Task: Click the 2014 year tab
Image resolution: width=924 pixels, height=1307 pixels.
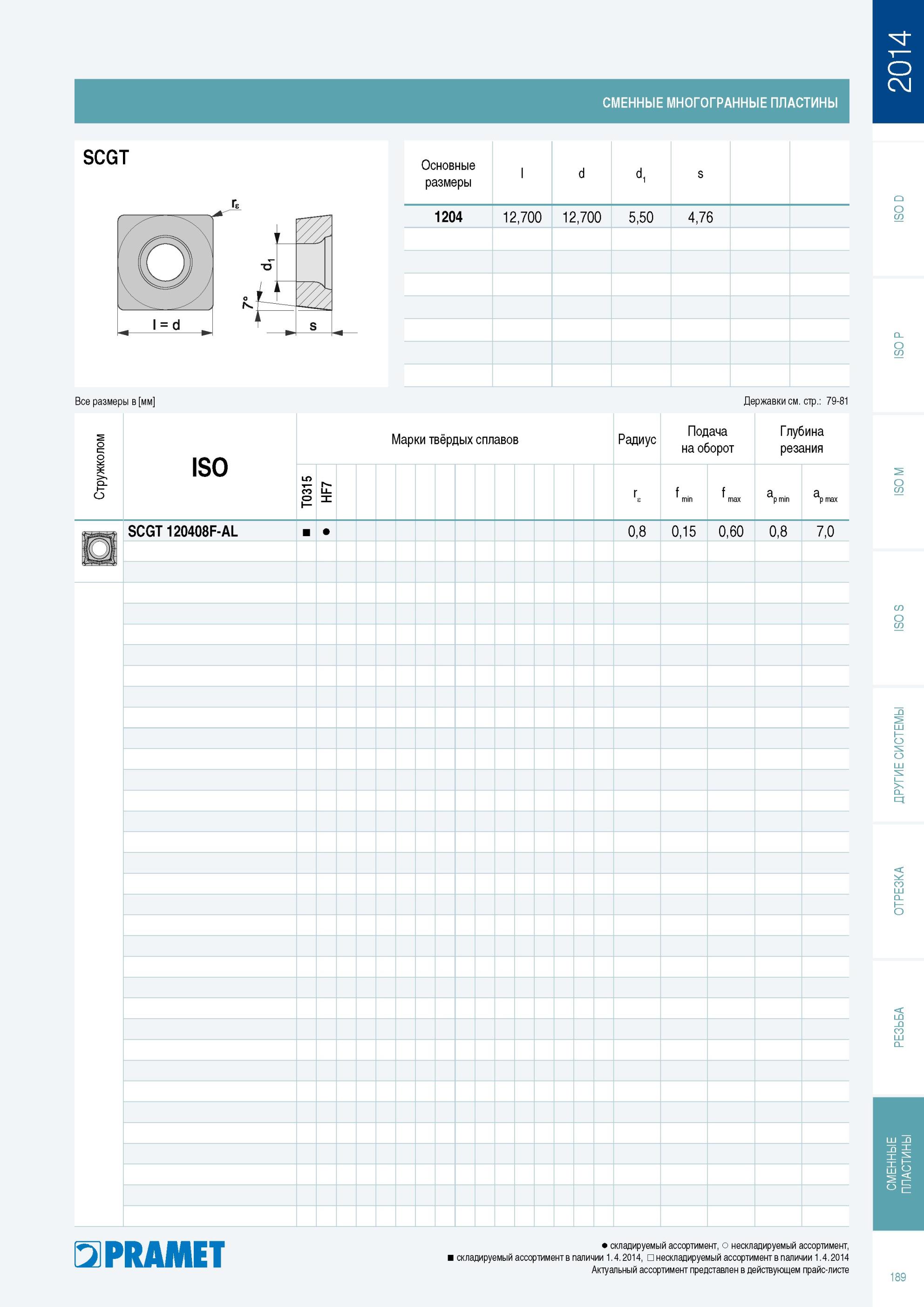Action: pyautogui.click(x=898, y=61)
